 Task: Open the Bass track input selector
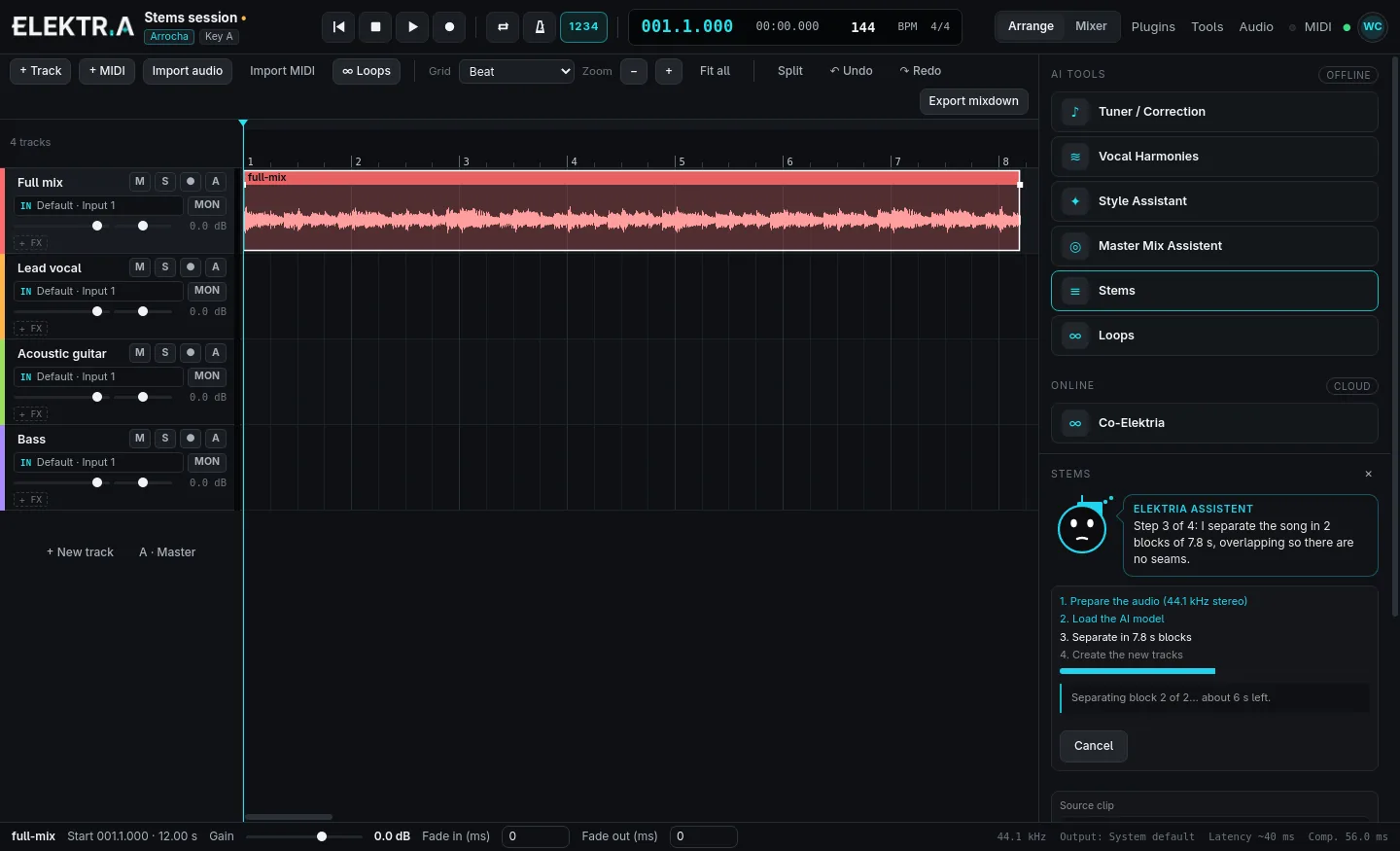[x=98, y=462]
